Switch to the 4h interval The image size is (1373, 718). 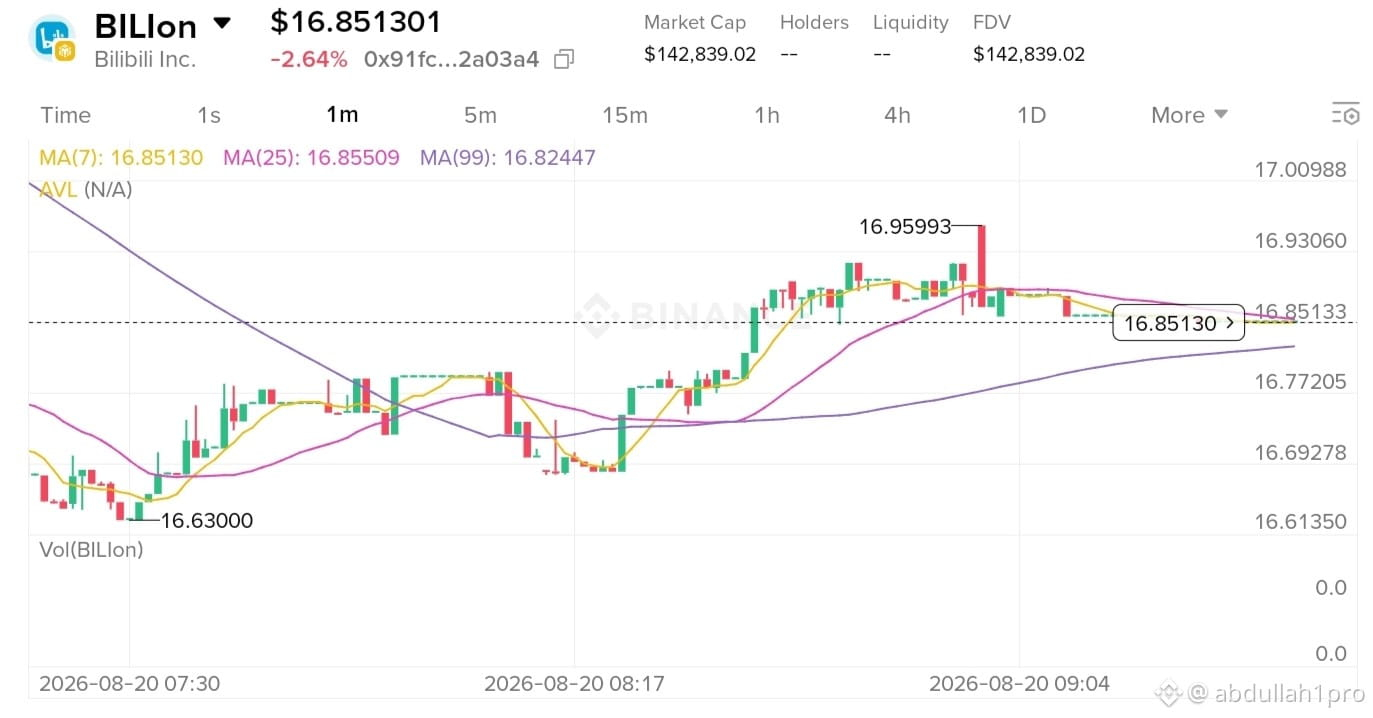[x=898, y=115]
